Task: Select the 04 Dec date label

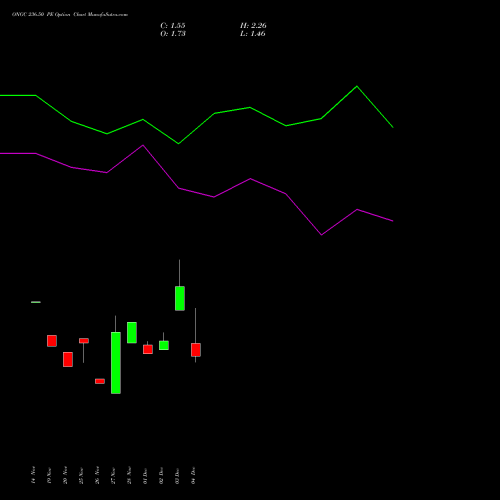Action: pos(193,475)
